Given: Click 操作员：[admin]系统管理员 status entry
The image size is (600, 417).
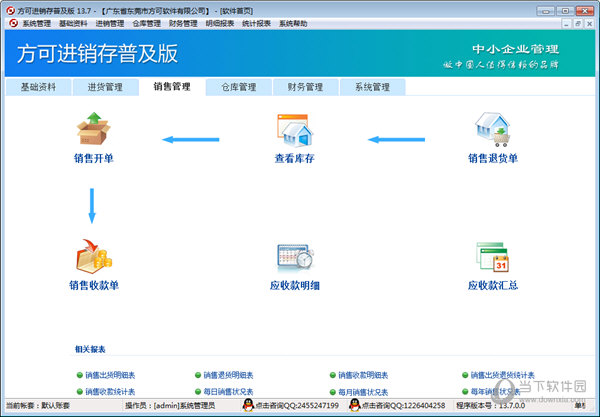Looking at the screenshot, I should [170, 405].
